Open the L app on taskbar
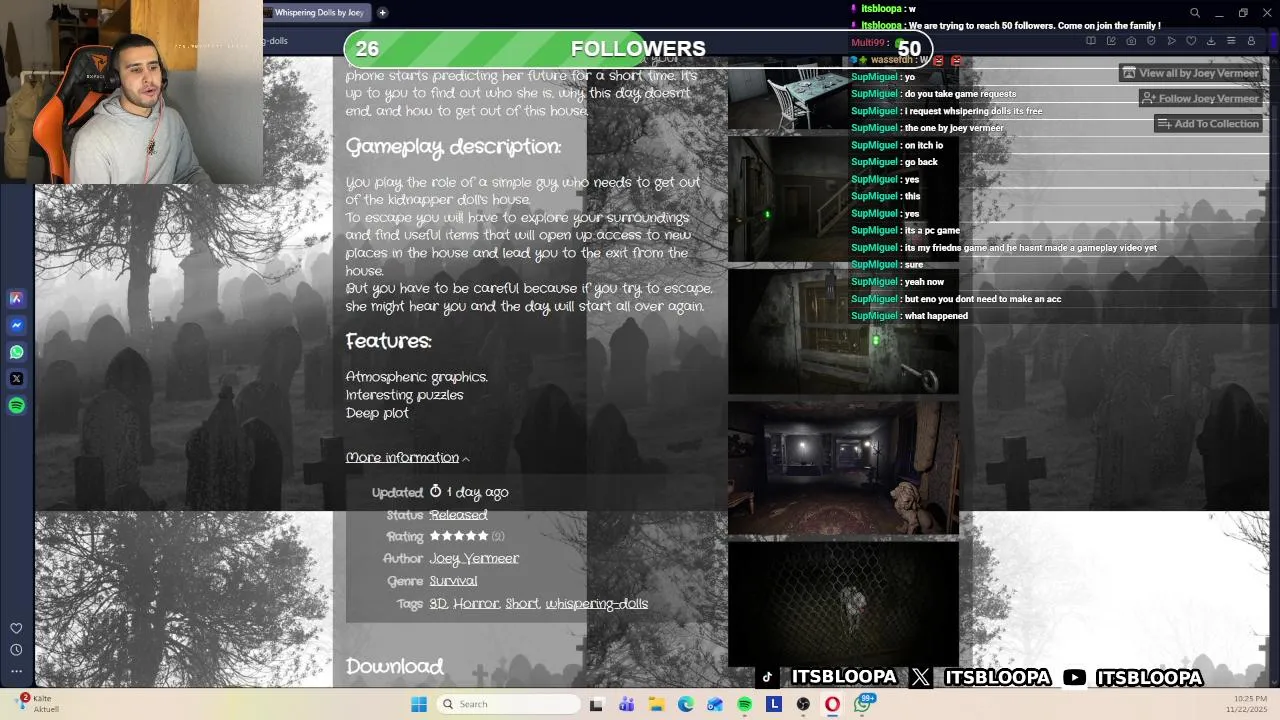This screenshot has height=720, width=1280. pos(774,704)
